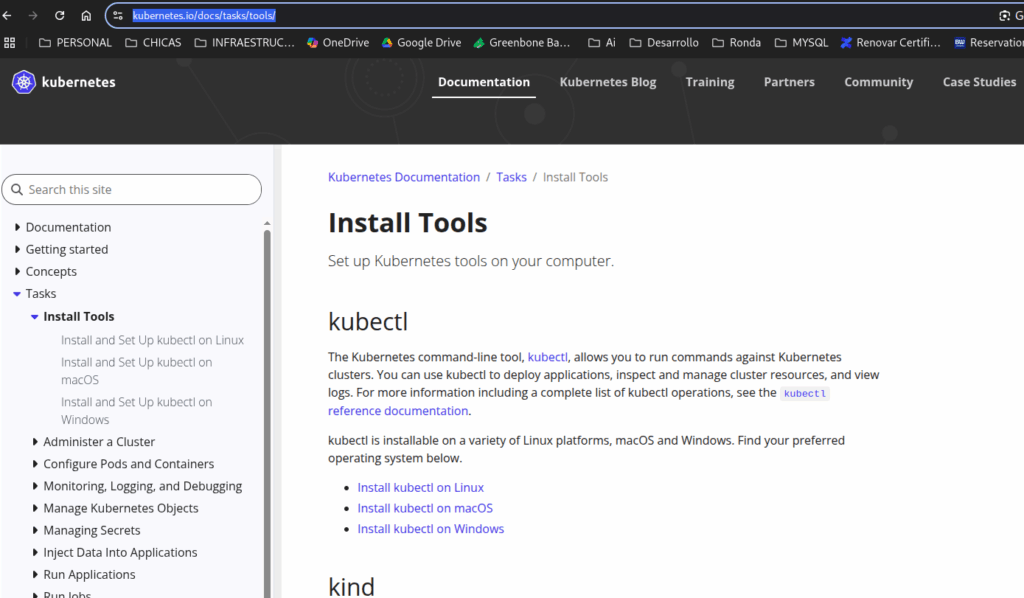Screen dimensions: 1024x598
Task: Open the Renovar Certifi... bookmark
Action: click(x=891, y=42)
